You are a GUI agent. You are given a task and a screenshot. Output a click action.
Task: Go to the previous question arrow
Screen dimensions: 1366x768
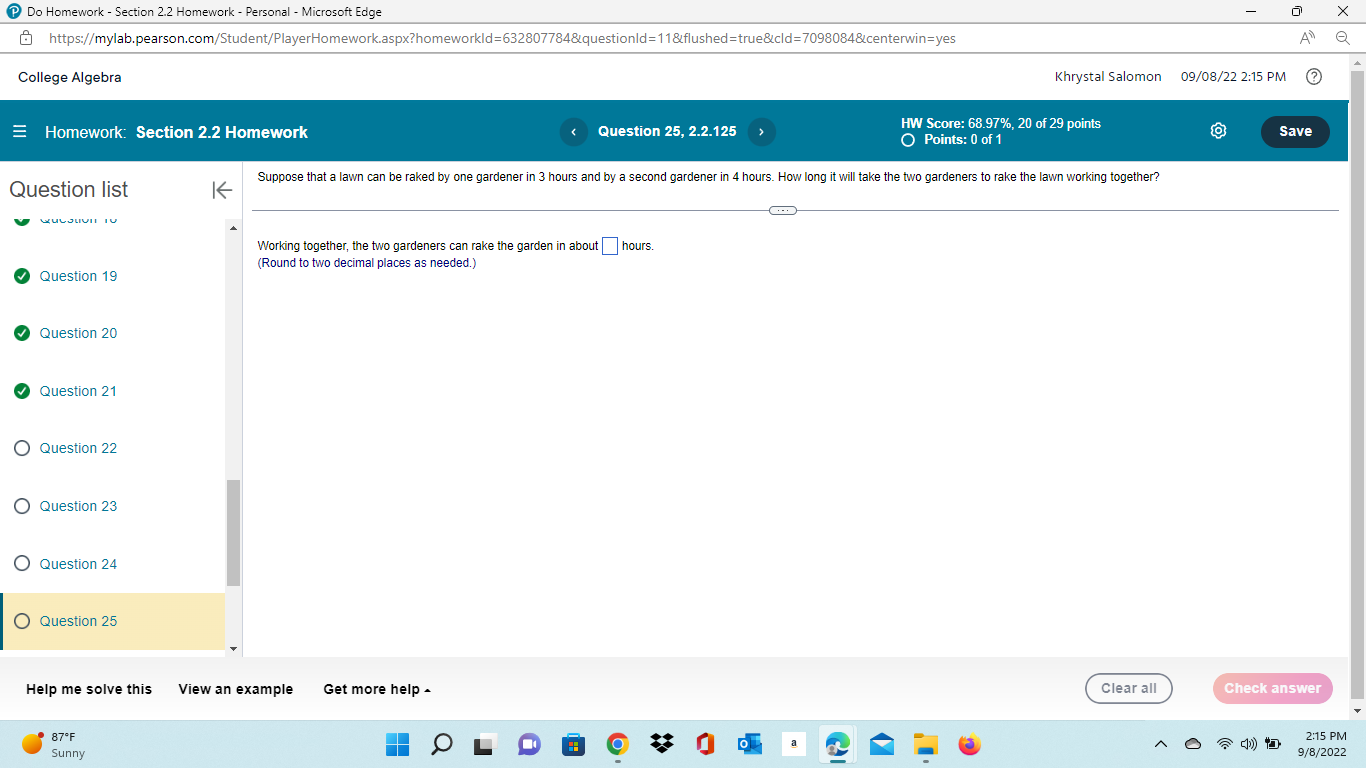pyautogui.click(x=574, y=132)
